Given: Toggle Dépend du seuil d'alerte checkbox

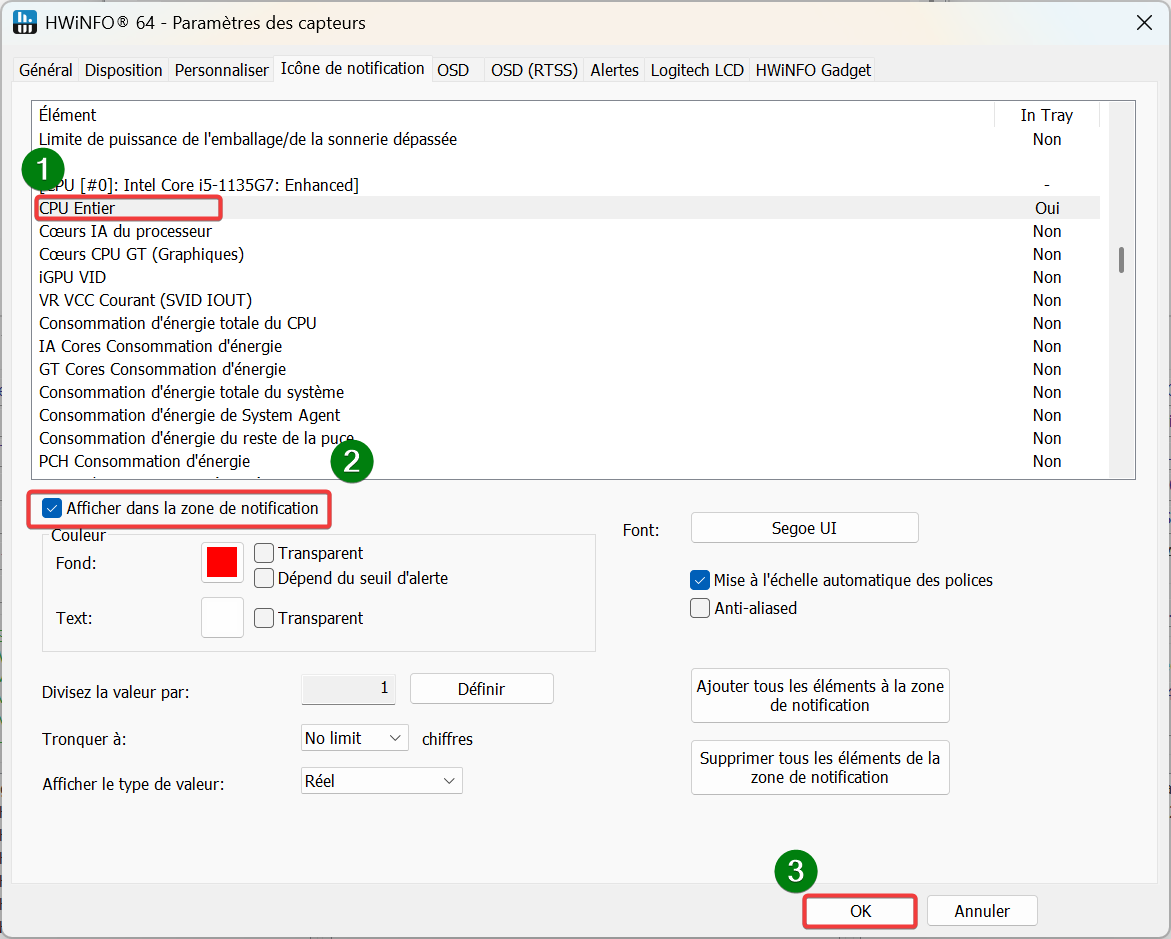Looking at the screenshot, I should point(264,578).
